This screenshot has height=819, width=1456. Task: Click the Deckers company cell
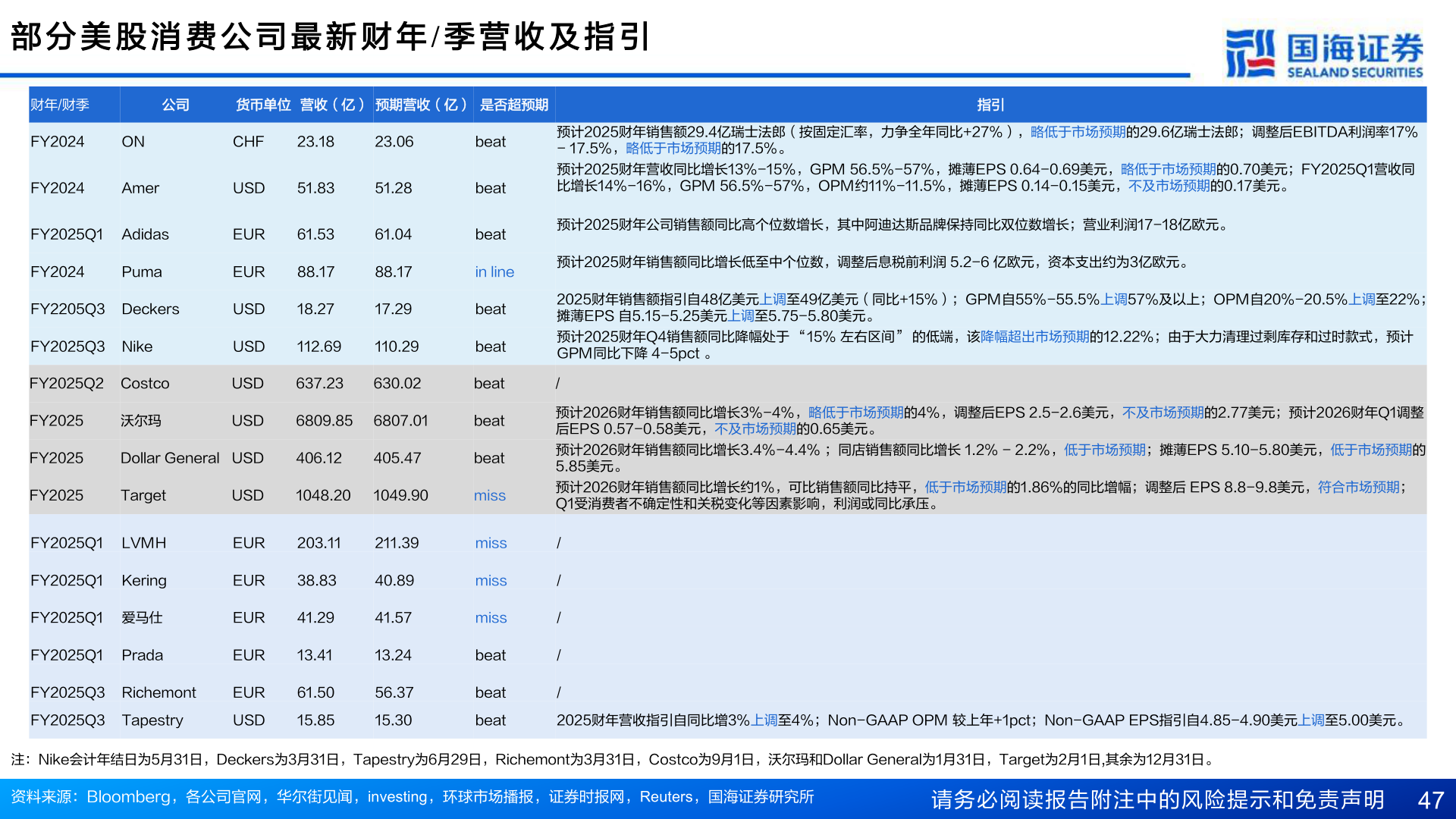[x=150, y=309]
